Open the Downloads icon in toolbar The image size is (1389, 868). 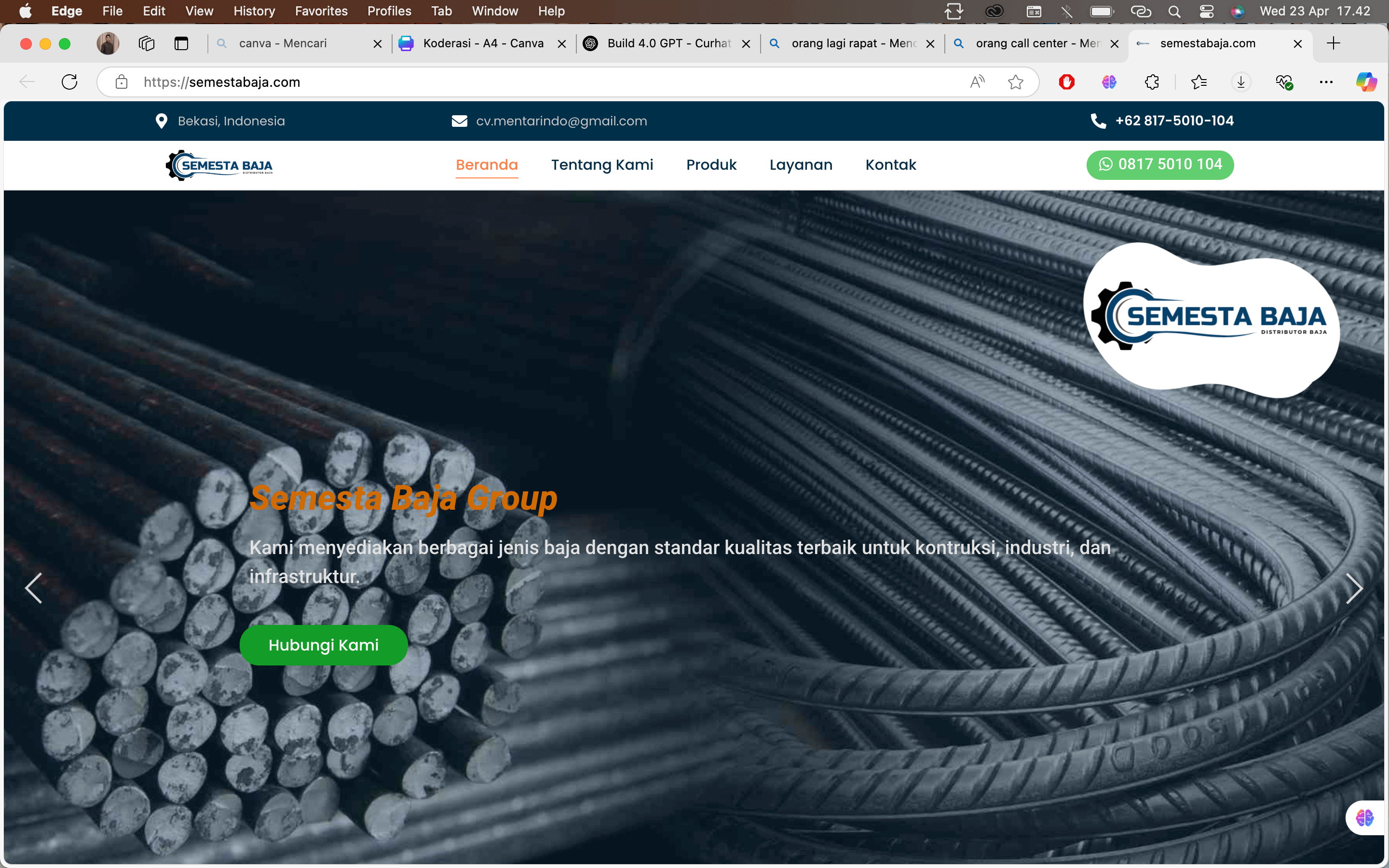click(x=1240, y=82)
